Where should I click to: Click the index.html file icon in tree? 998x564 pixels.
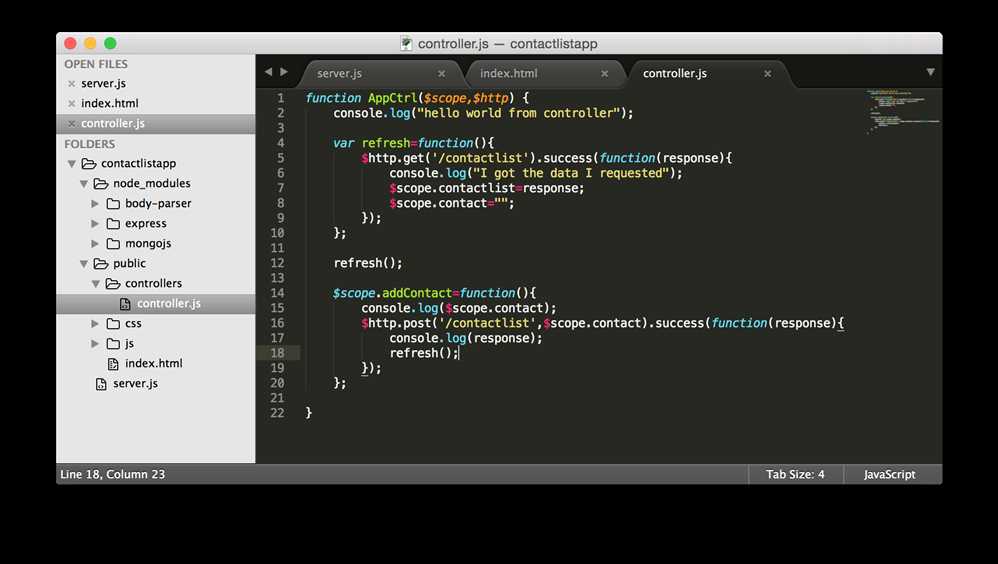(x=113, y=364)
